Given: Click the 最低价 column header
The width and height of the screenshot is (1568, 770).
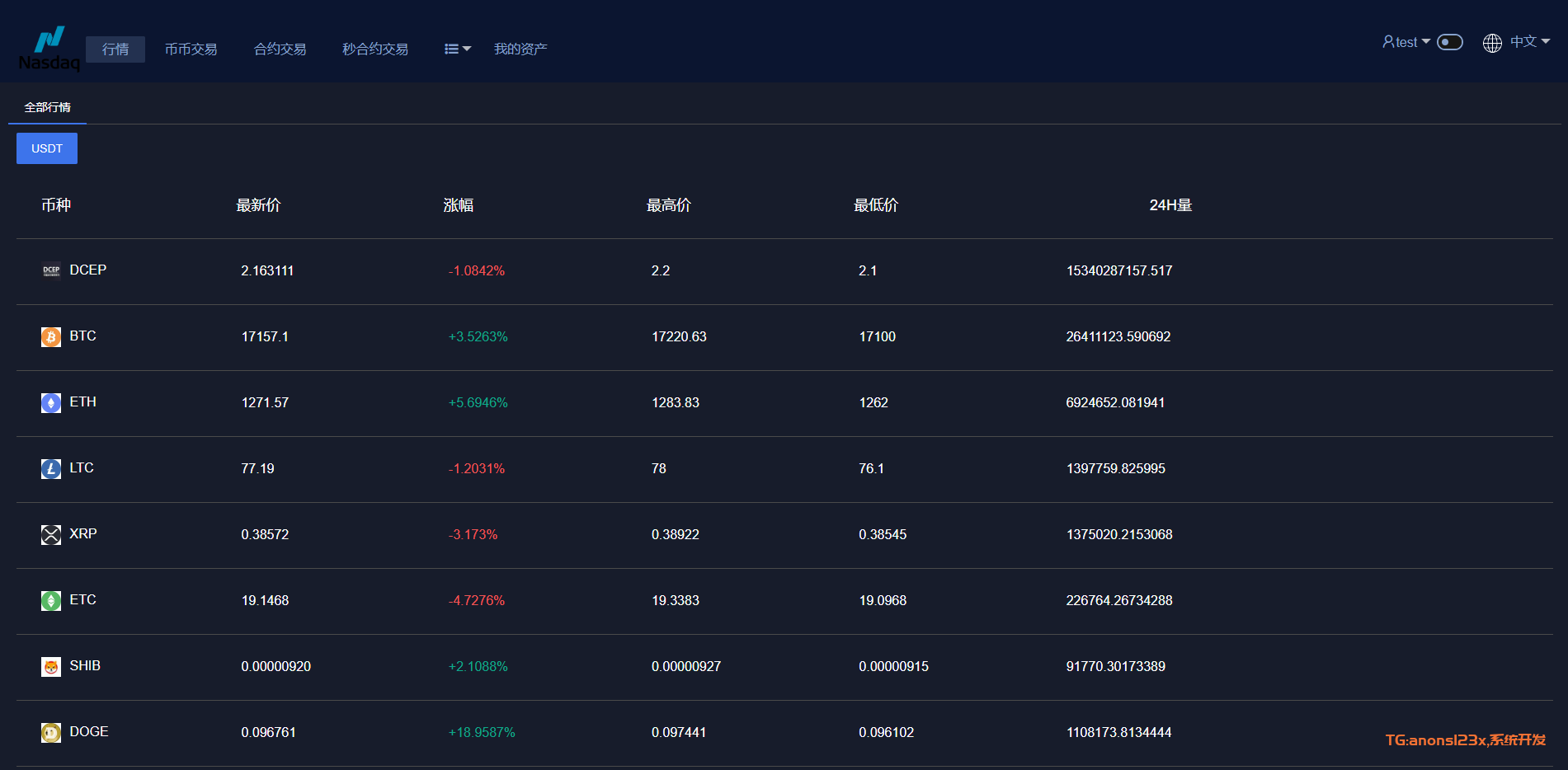Looking at the screenshot, I should 876,204.
